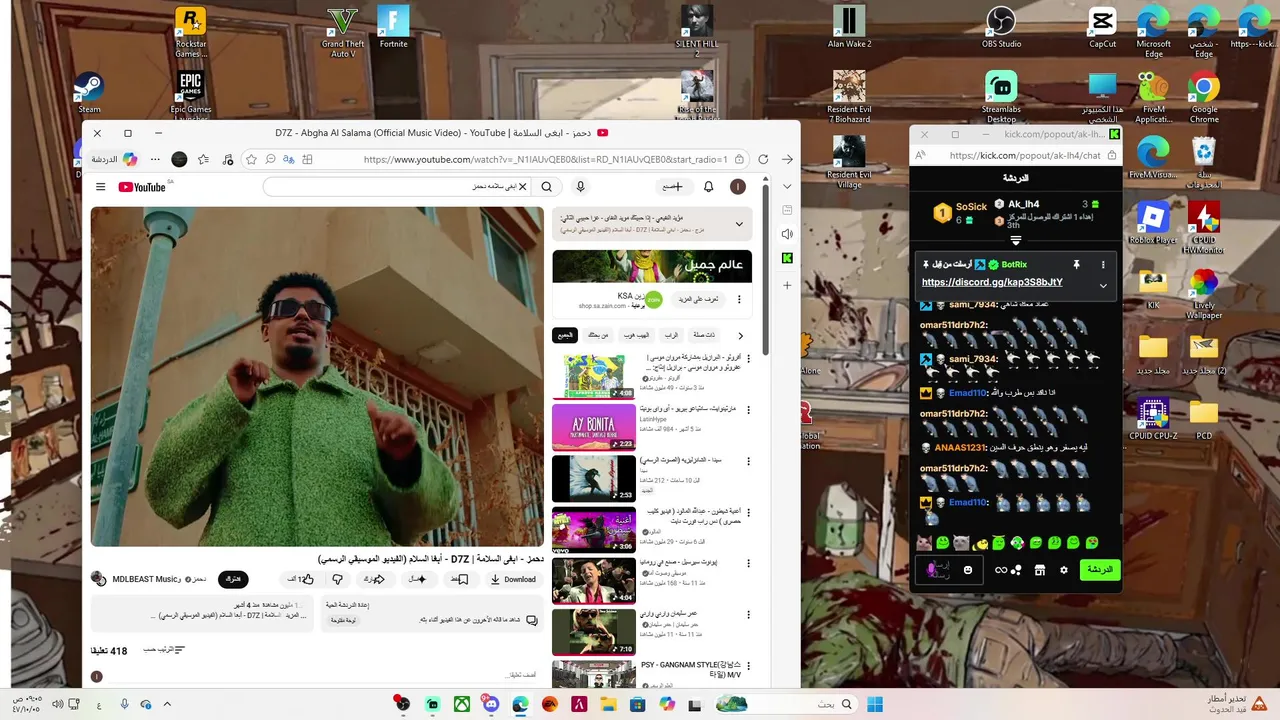Open options for the AY BONITA video

(x=747, y=410)
